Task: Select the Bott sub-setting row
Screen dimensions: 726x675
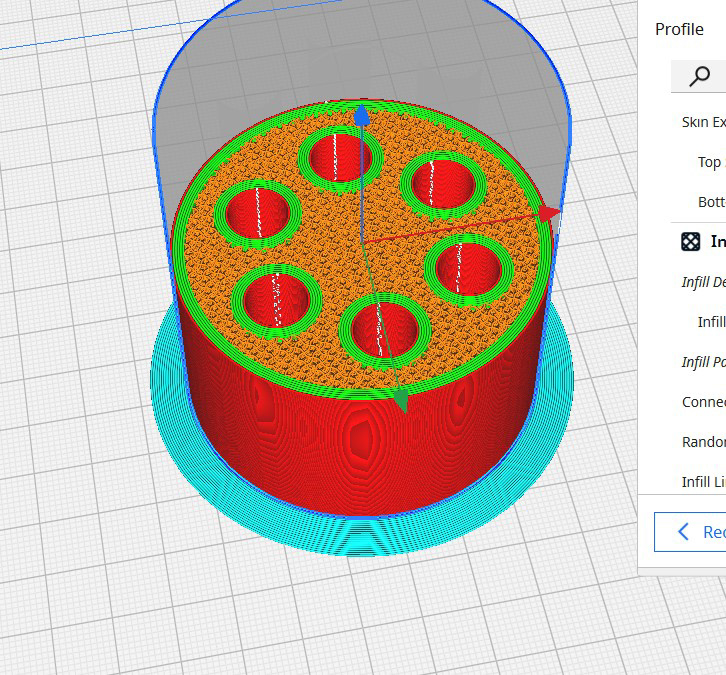Action: coord(711,202)
